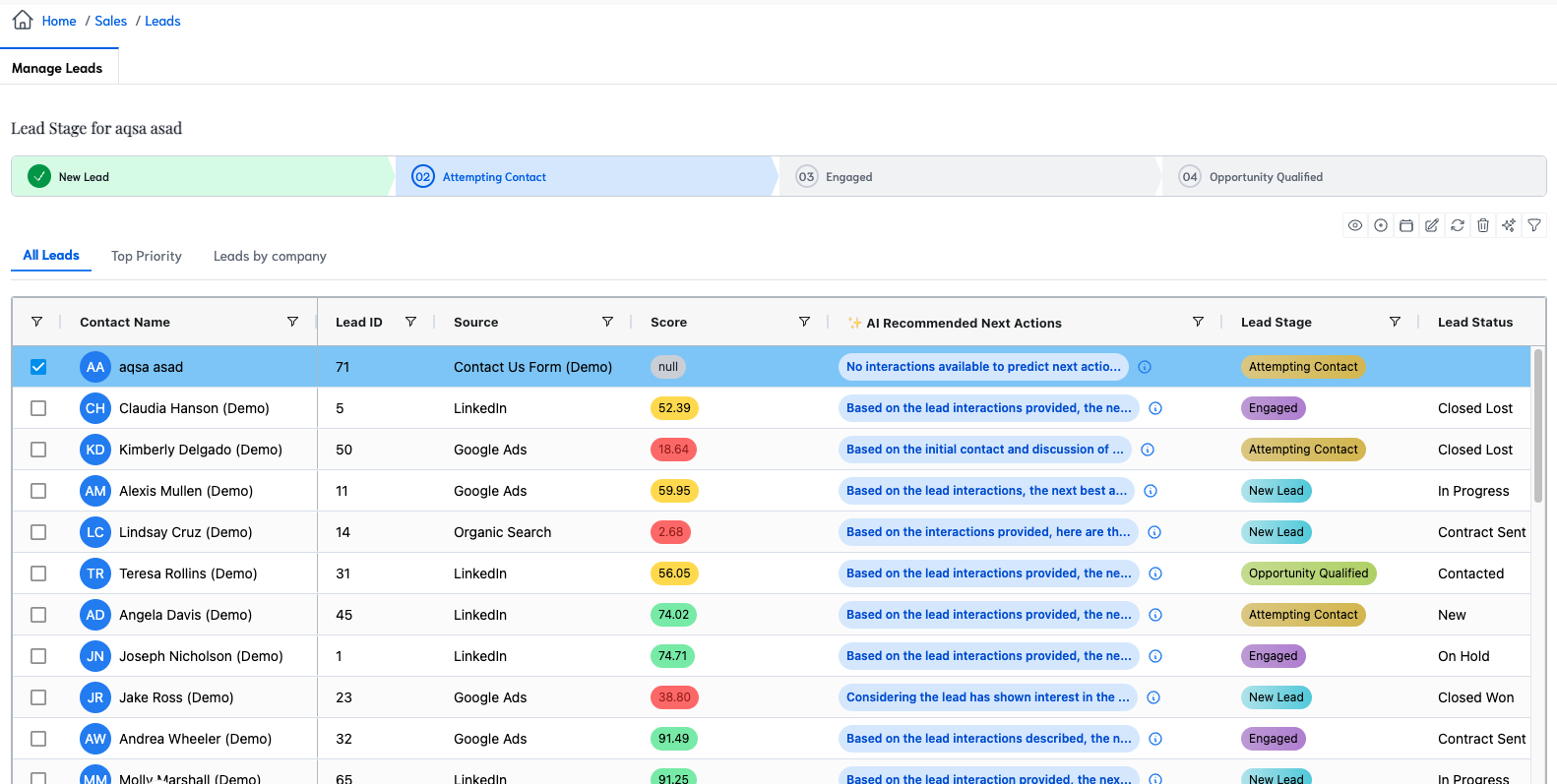Open the Leads by company tab
1557x784 pixels.
(270, 256)
